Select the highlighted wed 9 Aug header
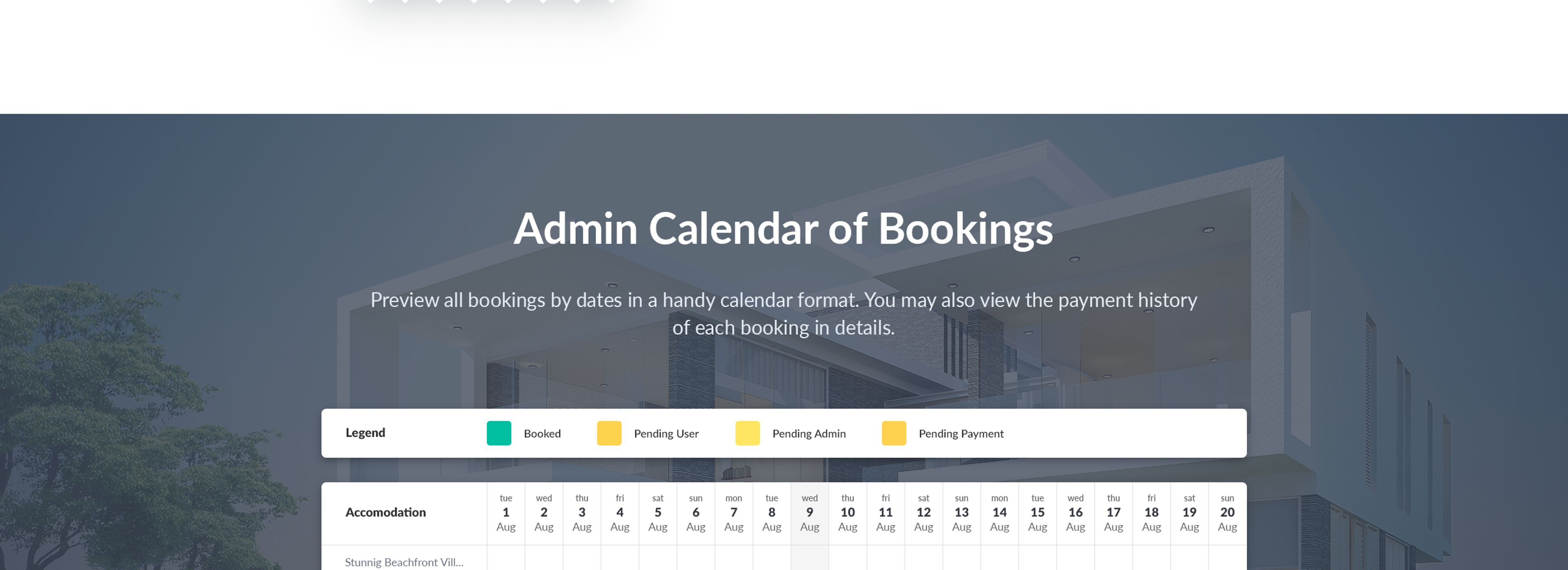Screen dimensions: 1568x570 click(x=810, y=513)
